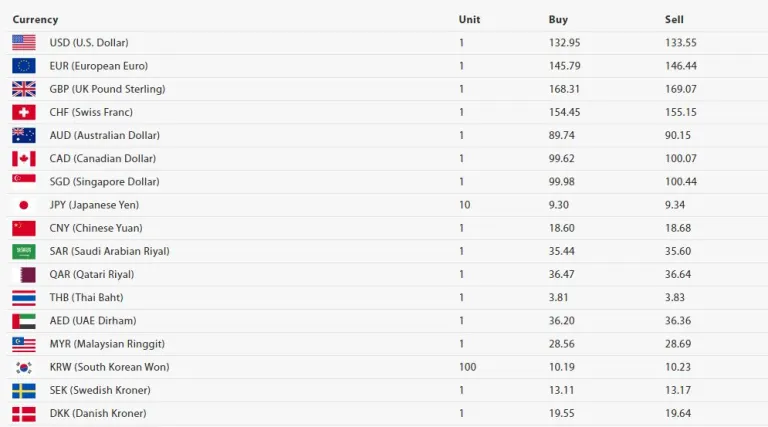The image size is (768, 427).
Task: Click the Buy column header
Action: 558,20
